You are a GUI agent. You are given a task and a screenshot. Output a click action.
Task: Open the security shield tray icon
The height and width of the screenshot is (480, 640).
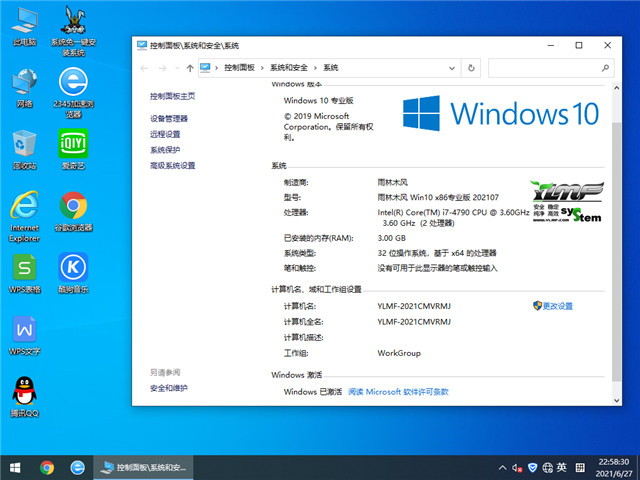(532, 468)
